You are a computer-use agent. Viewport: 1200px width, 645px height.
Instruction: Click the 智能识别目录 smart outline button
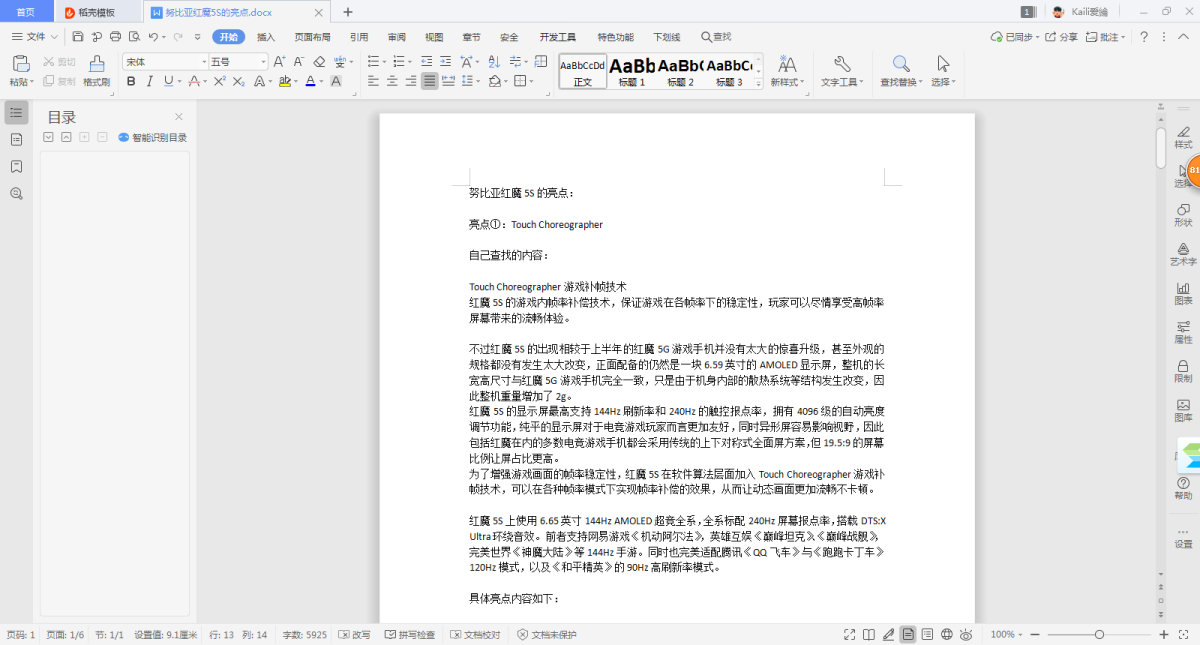coord(152,137)
